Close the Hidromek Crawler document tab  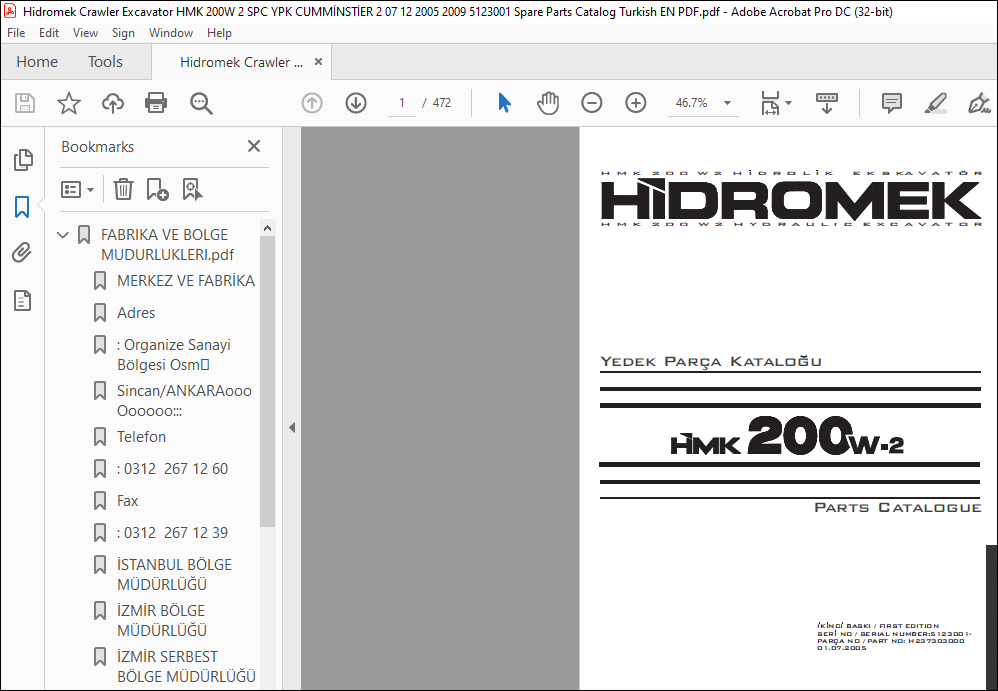pos(318,62)
